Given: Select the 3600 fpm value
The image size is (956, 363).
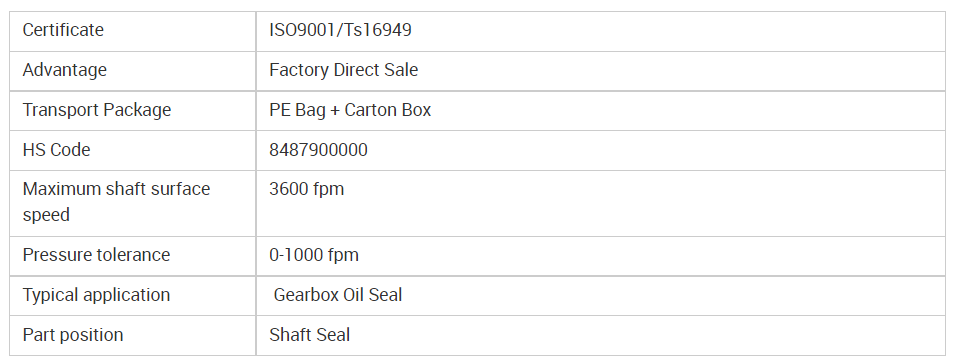Looking at the screenshot, I should coord(307,189).
